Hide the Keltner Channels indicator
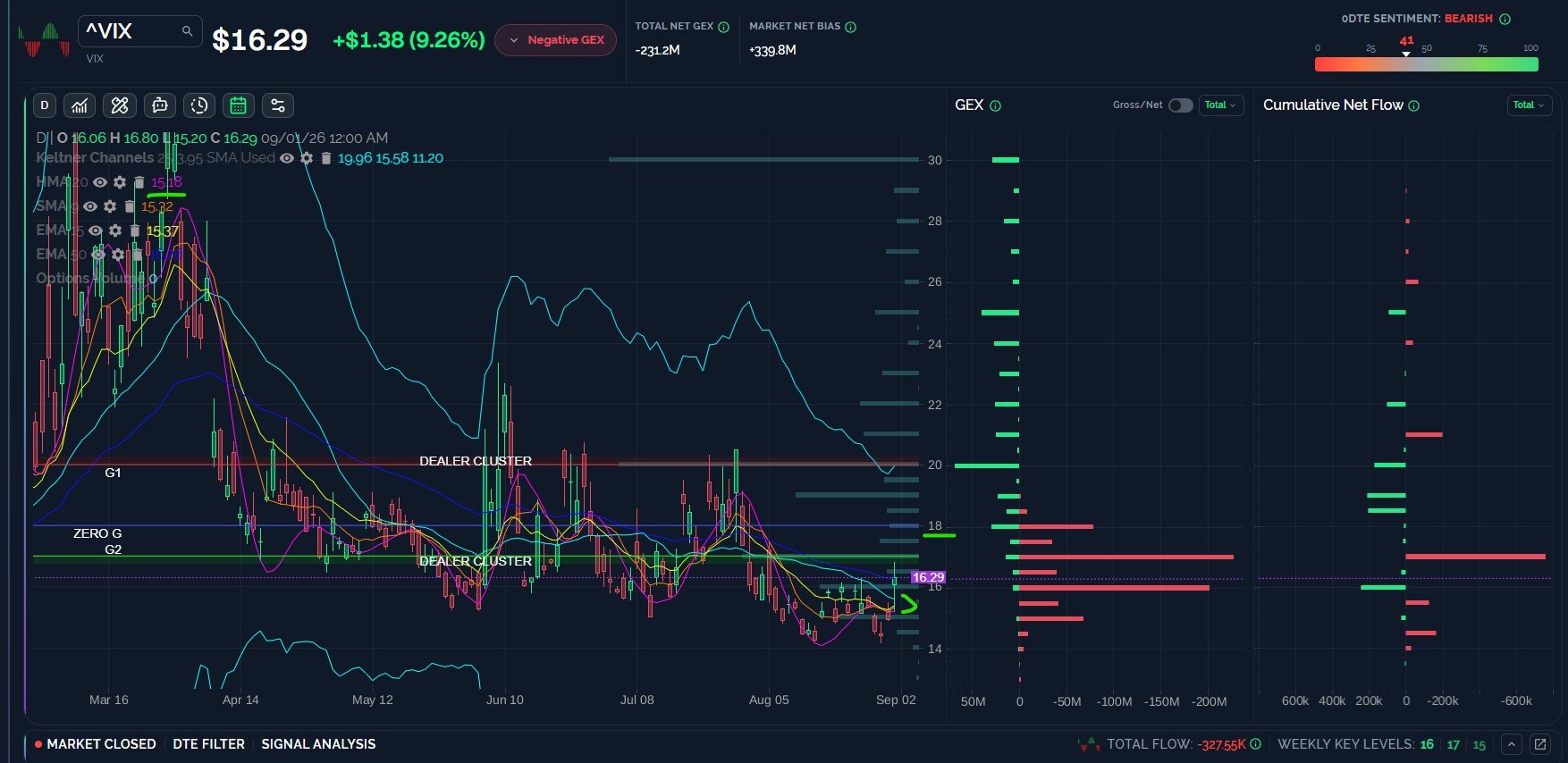This screenshot has width=1568, height=763. pos(287,158)
